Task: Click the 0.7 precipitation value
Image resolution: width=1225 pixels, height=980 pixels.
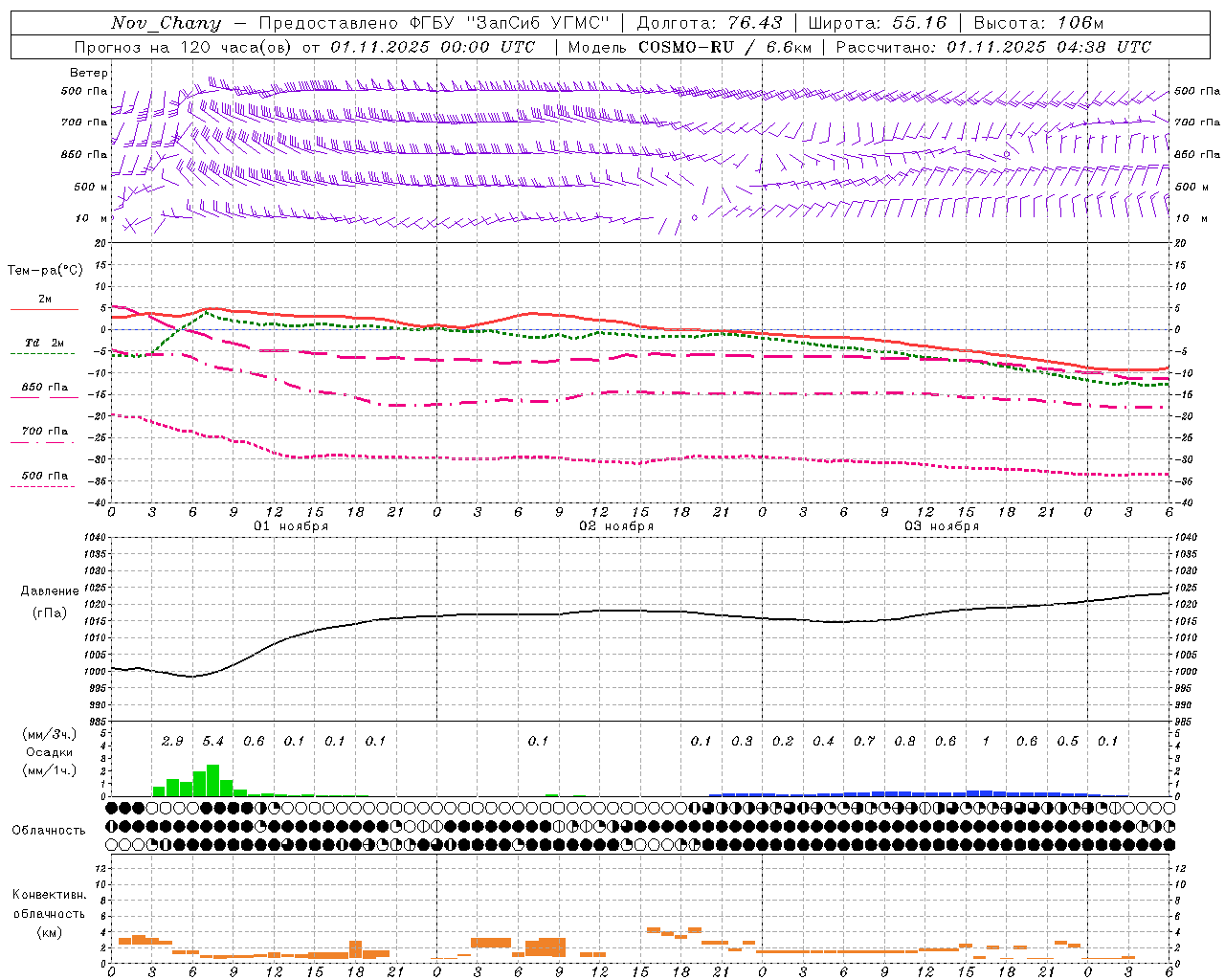Action: click(x=864, y=742)
